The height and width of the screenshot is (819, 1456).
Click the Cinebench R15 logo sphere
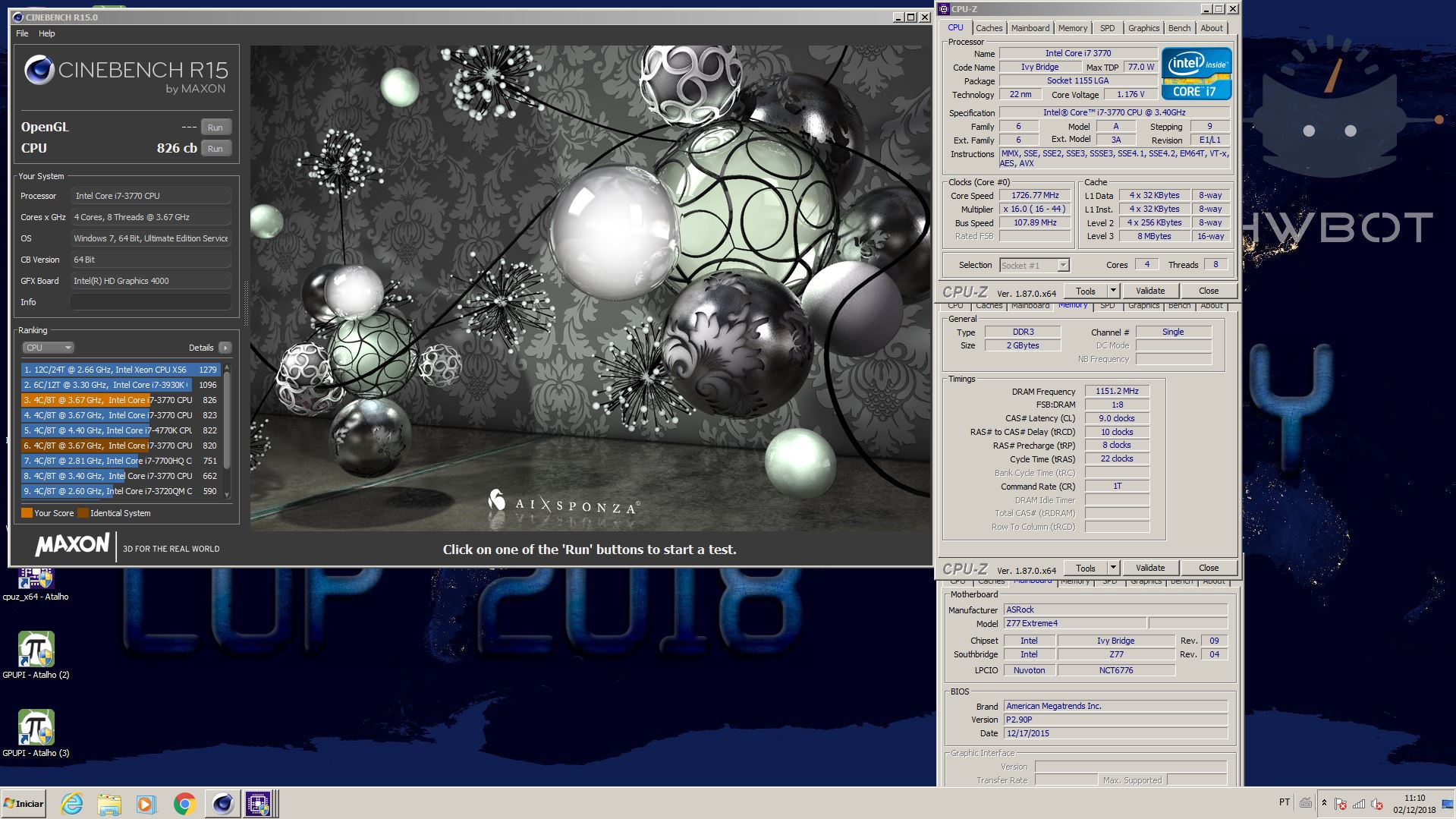(39, 71)
